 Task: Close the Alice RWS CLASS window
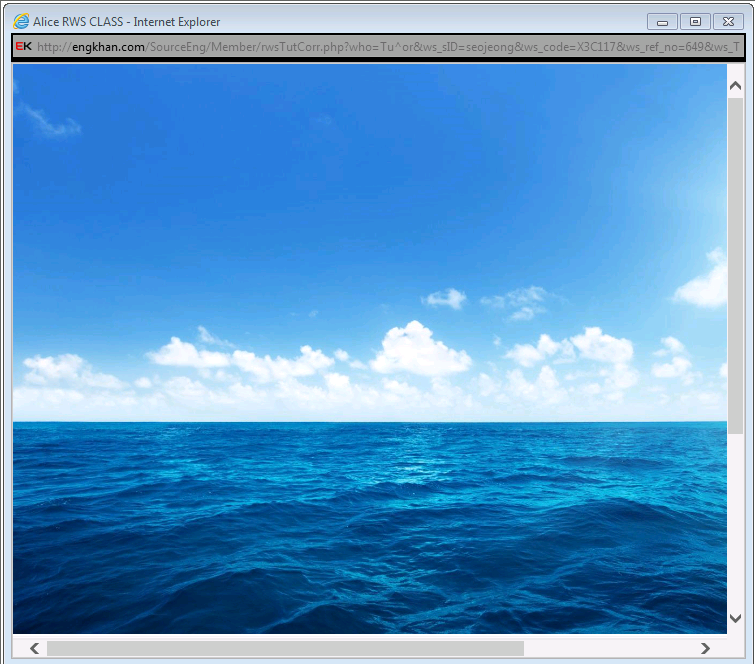(x=729, y=22)
